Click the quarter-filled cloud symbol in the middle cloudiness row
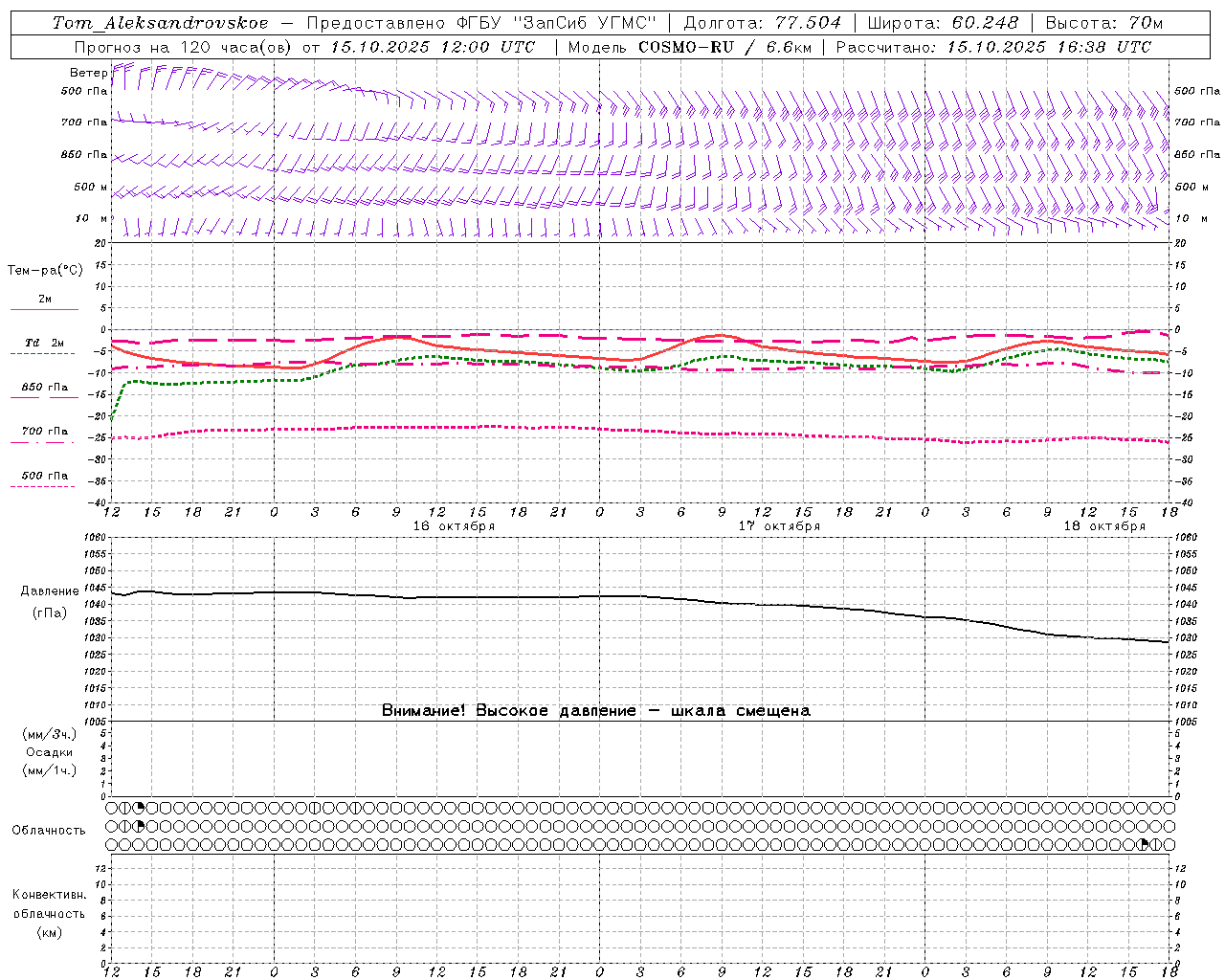Screen dimensions: 1225x980 coord(139,826)
